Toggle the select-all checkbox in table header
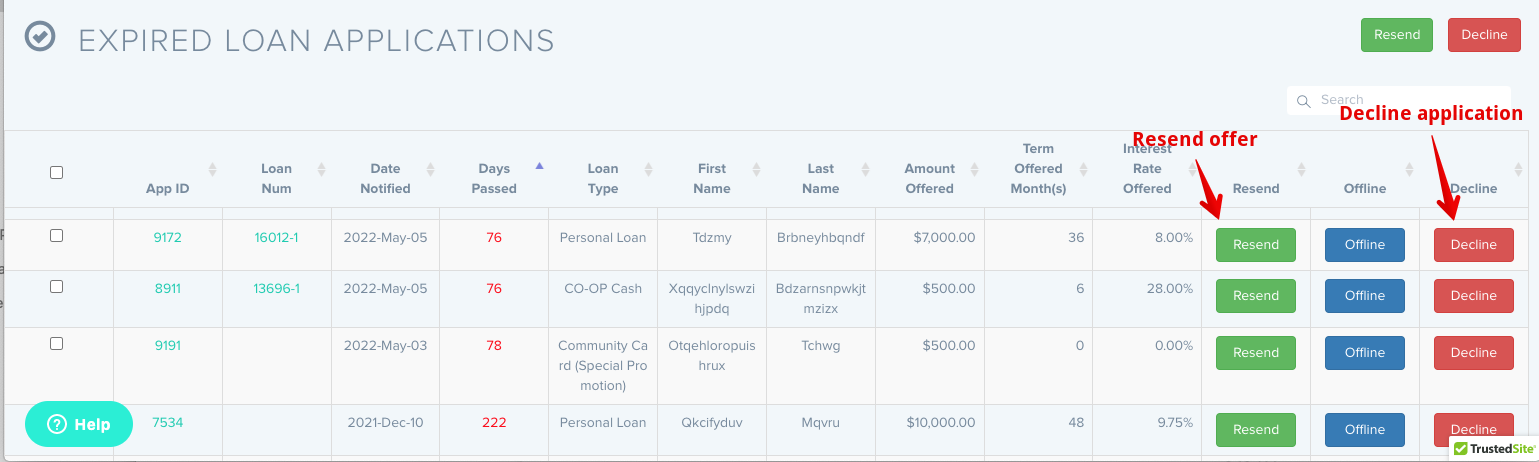The height and width of the screenshot is (462, 1539). [57, 172]
